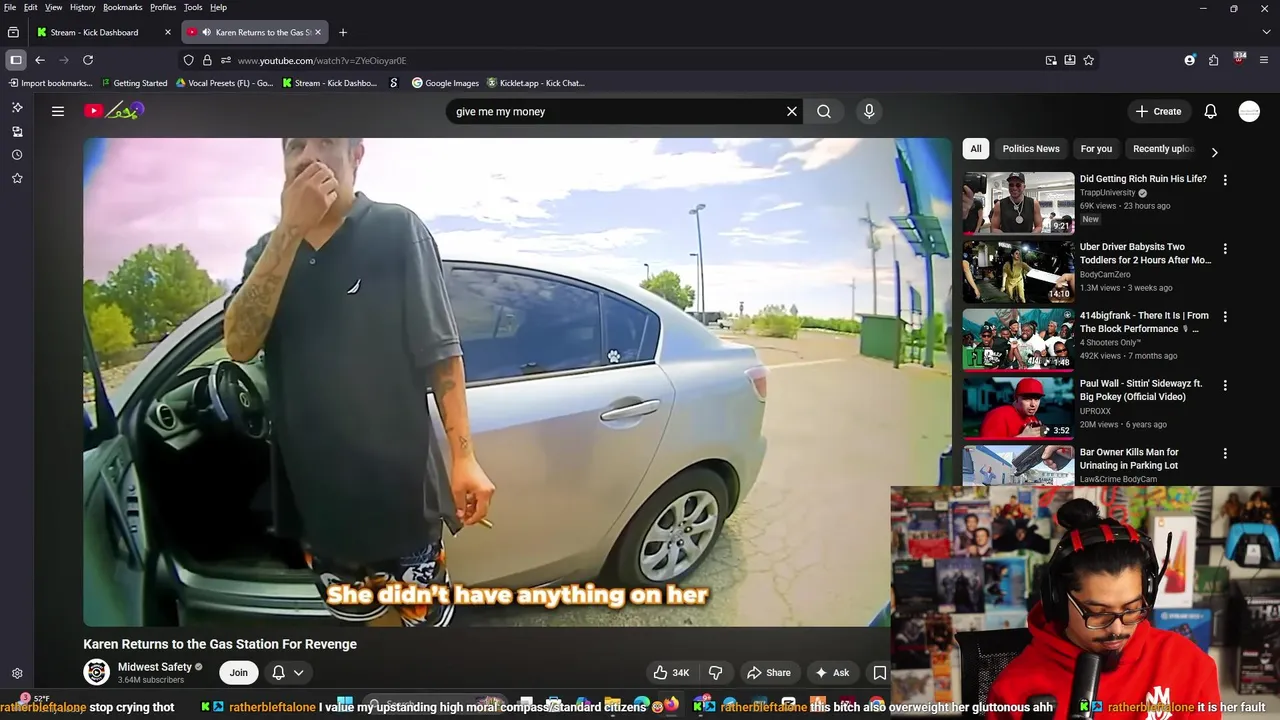Clear the search text with X

point(792,111)
